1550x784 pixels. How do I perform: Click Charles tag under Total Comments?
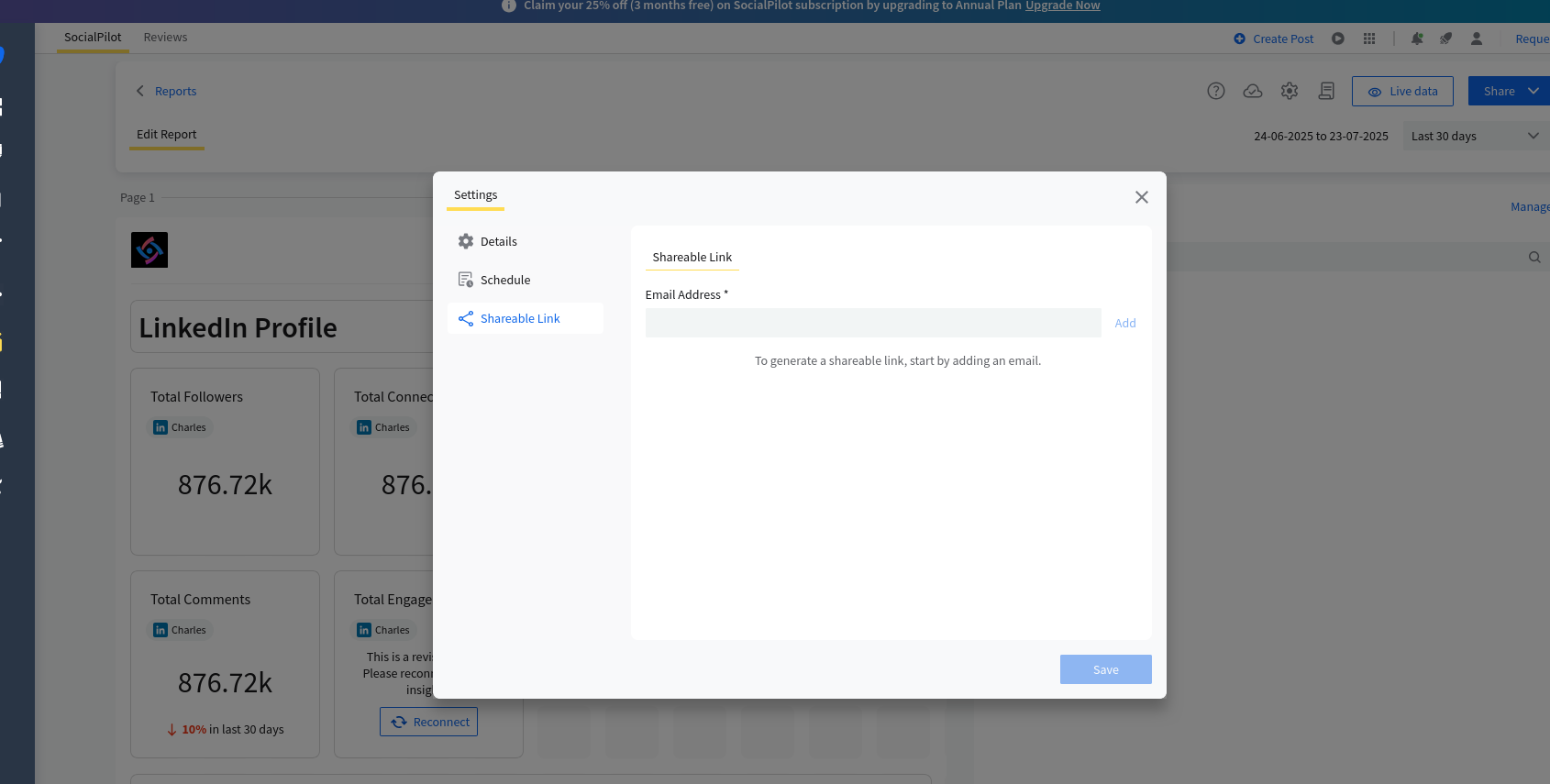[181, 630]
